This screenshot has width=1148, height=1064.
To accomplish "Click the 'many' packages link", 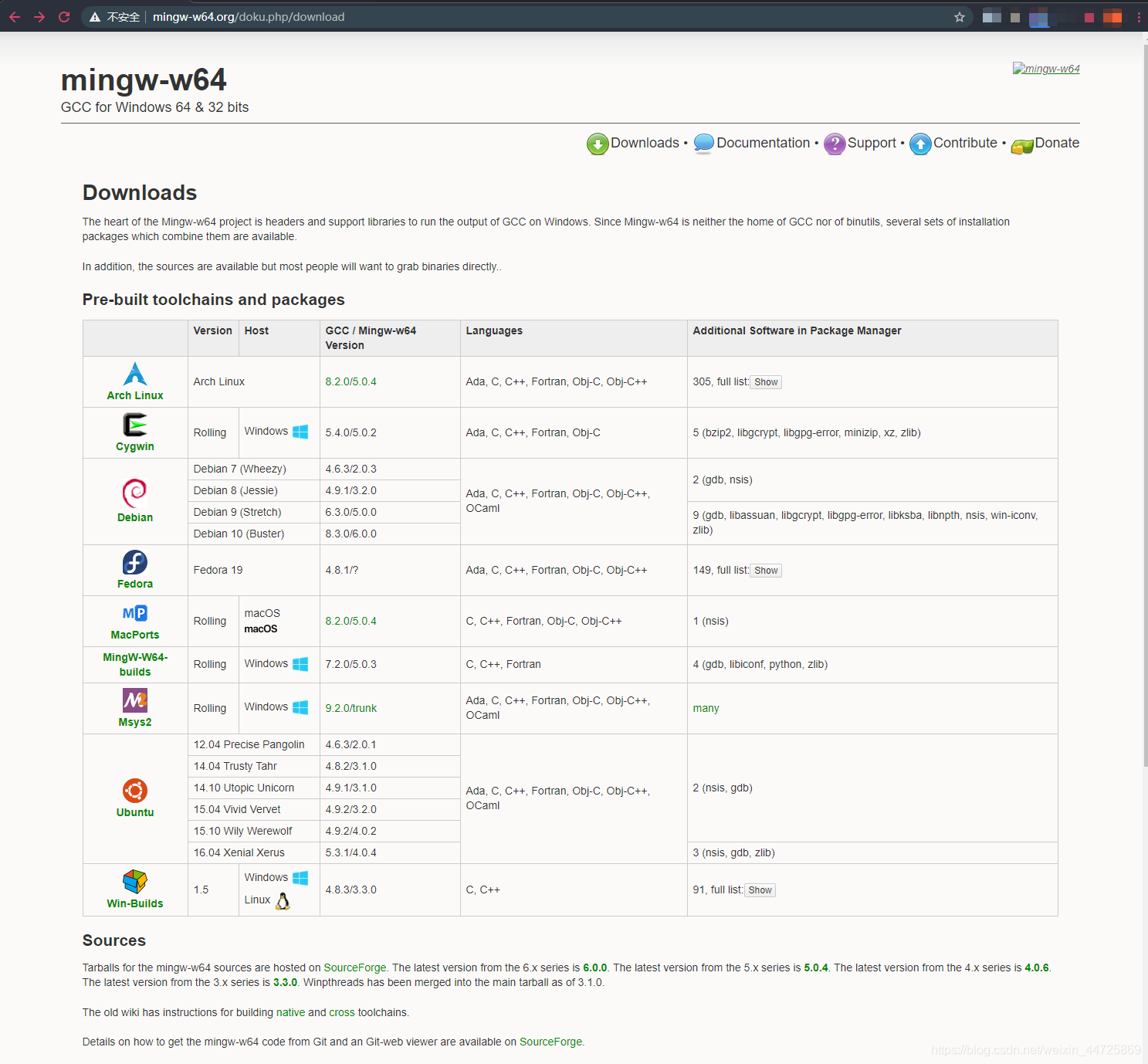I will pos(706,708).
